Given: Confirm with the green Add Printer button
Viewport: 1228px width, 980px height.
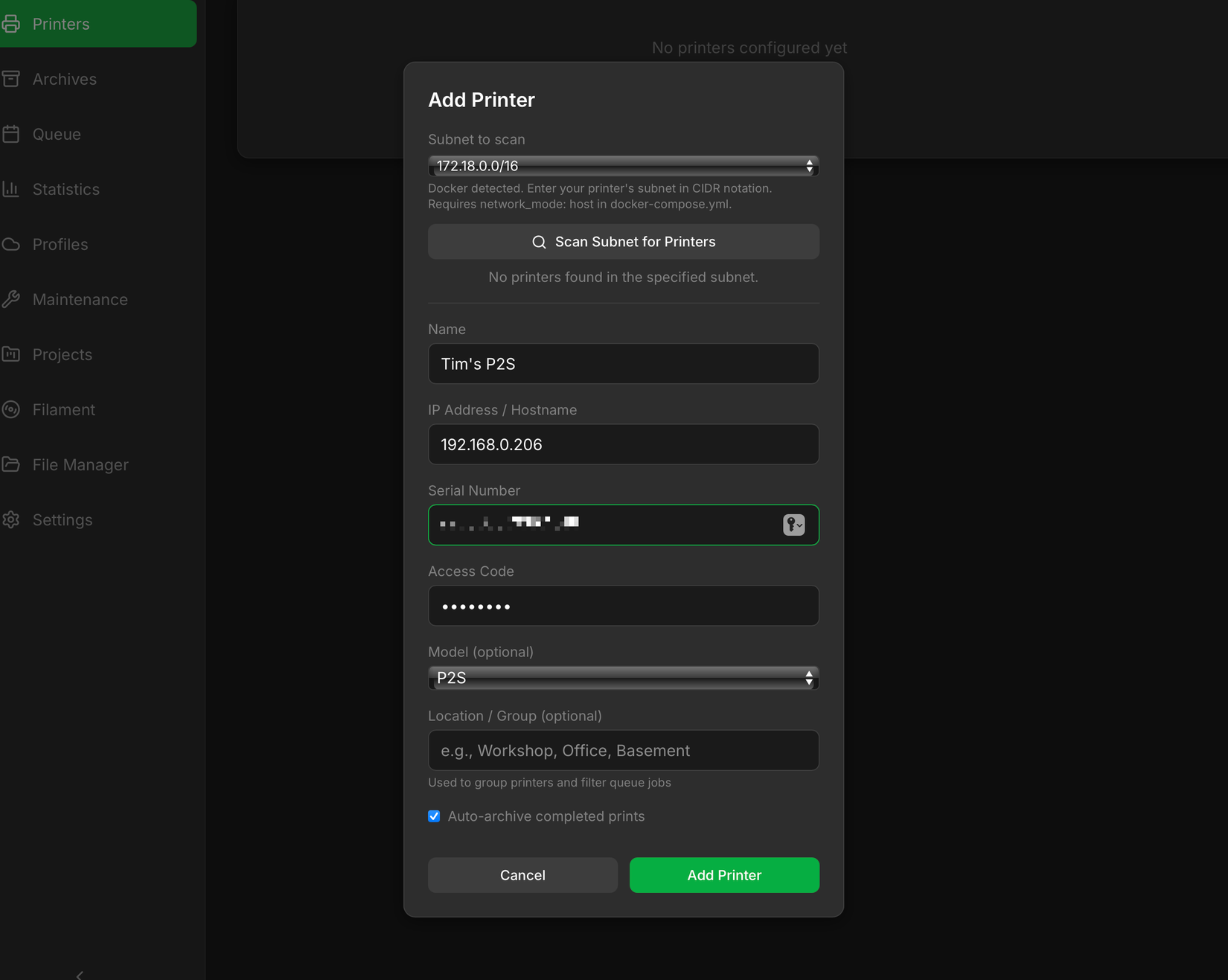Looking at the screenshot, I should point(723,875).
